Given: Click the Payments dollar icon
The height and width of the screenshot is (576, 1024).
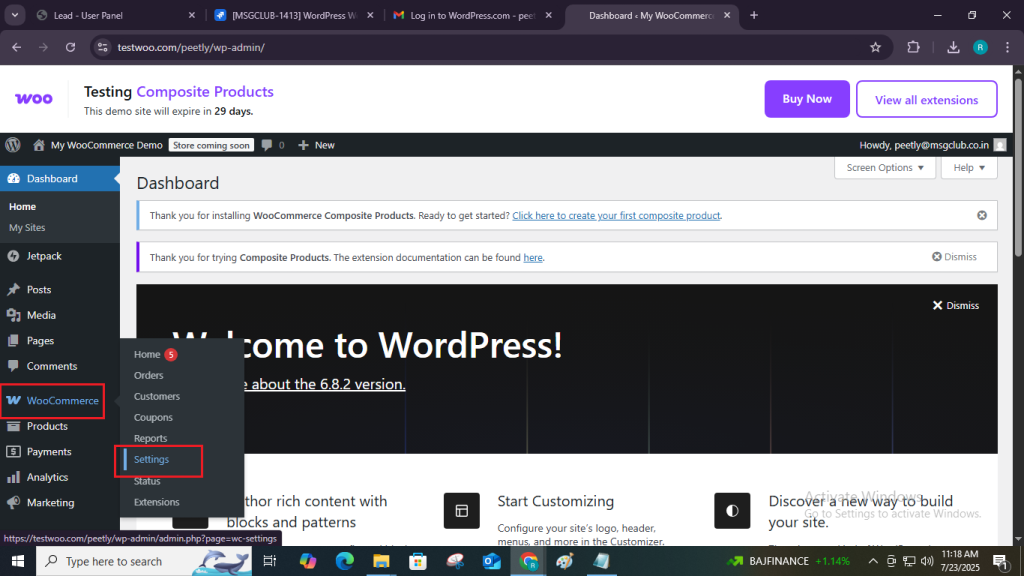Looking at the screenshot, I should 14,451.
